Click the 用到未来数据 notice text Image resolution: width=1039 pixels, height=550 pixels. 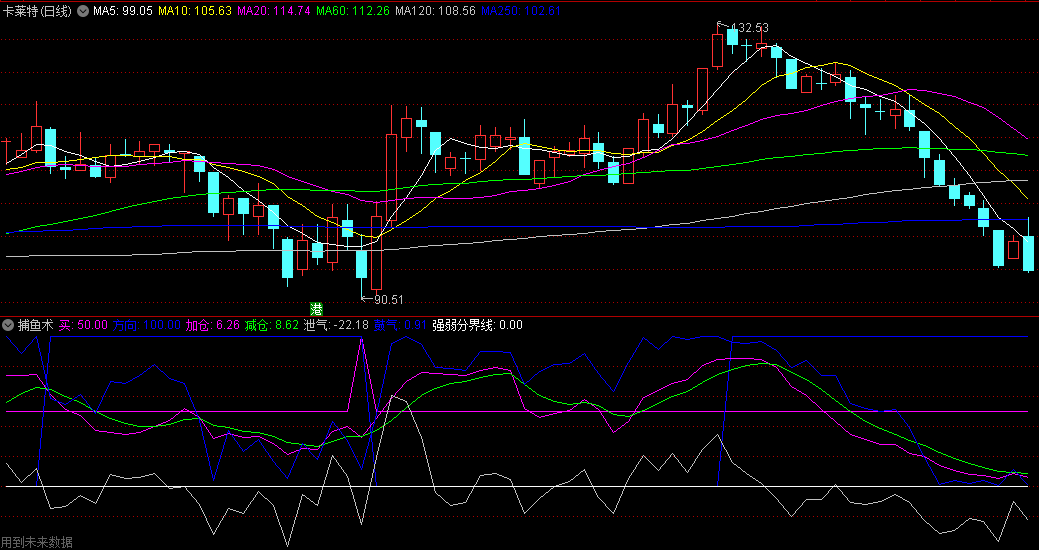click(37, 543)
